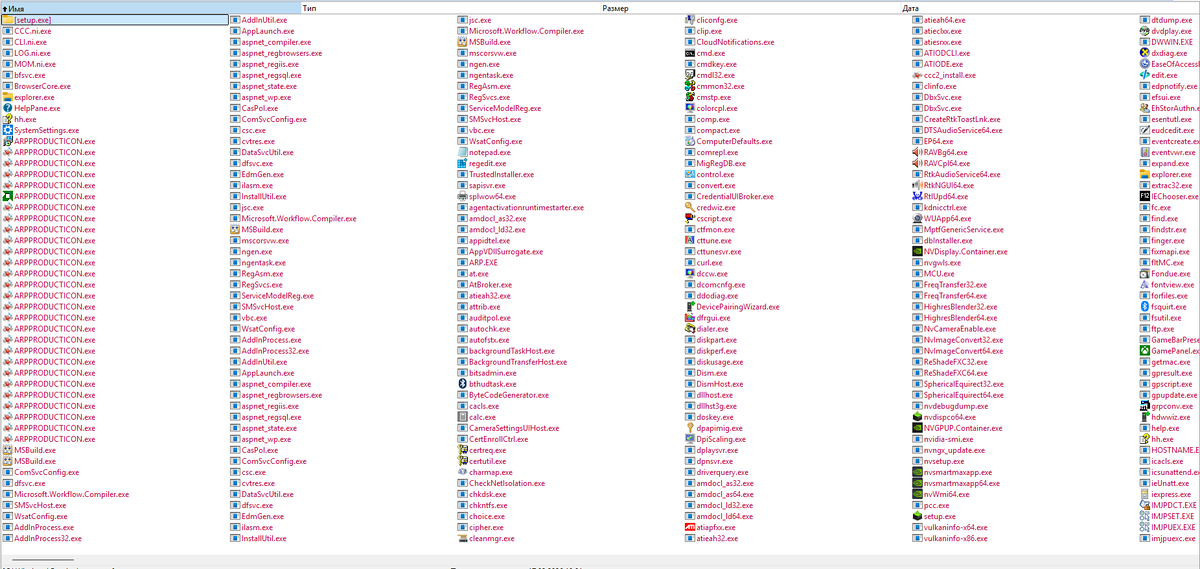Select the file CreateRtkToastLnk.exe
The height and width of the screenshot is (569, 1200).
[962, 119]
